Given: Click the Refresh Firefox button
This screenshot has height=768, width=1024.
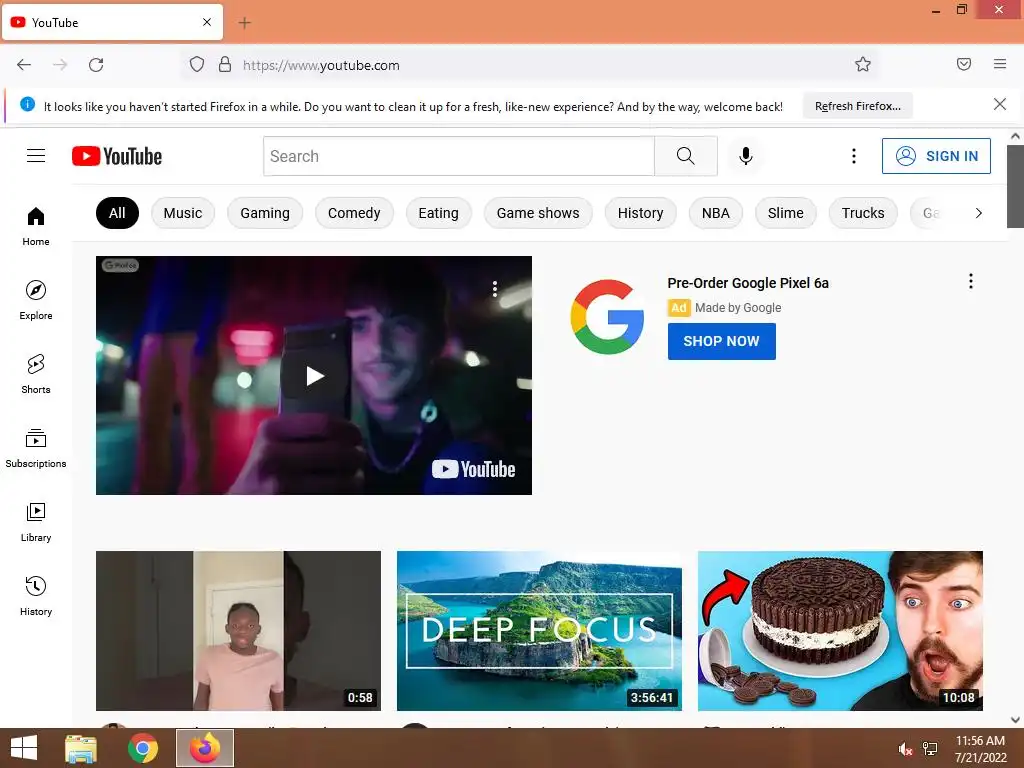Looking at the screenshot, I should point(857,106).
